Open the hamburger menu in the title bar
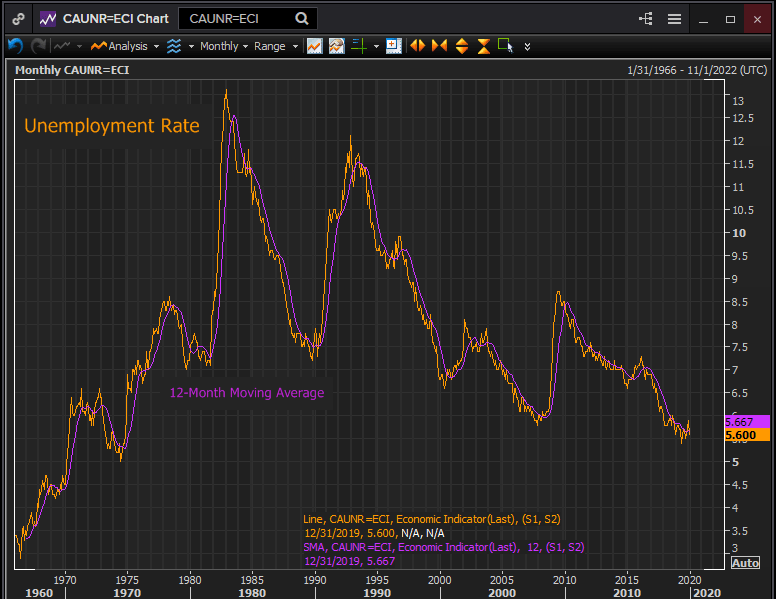 [674, 19]
